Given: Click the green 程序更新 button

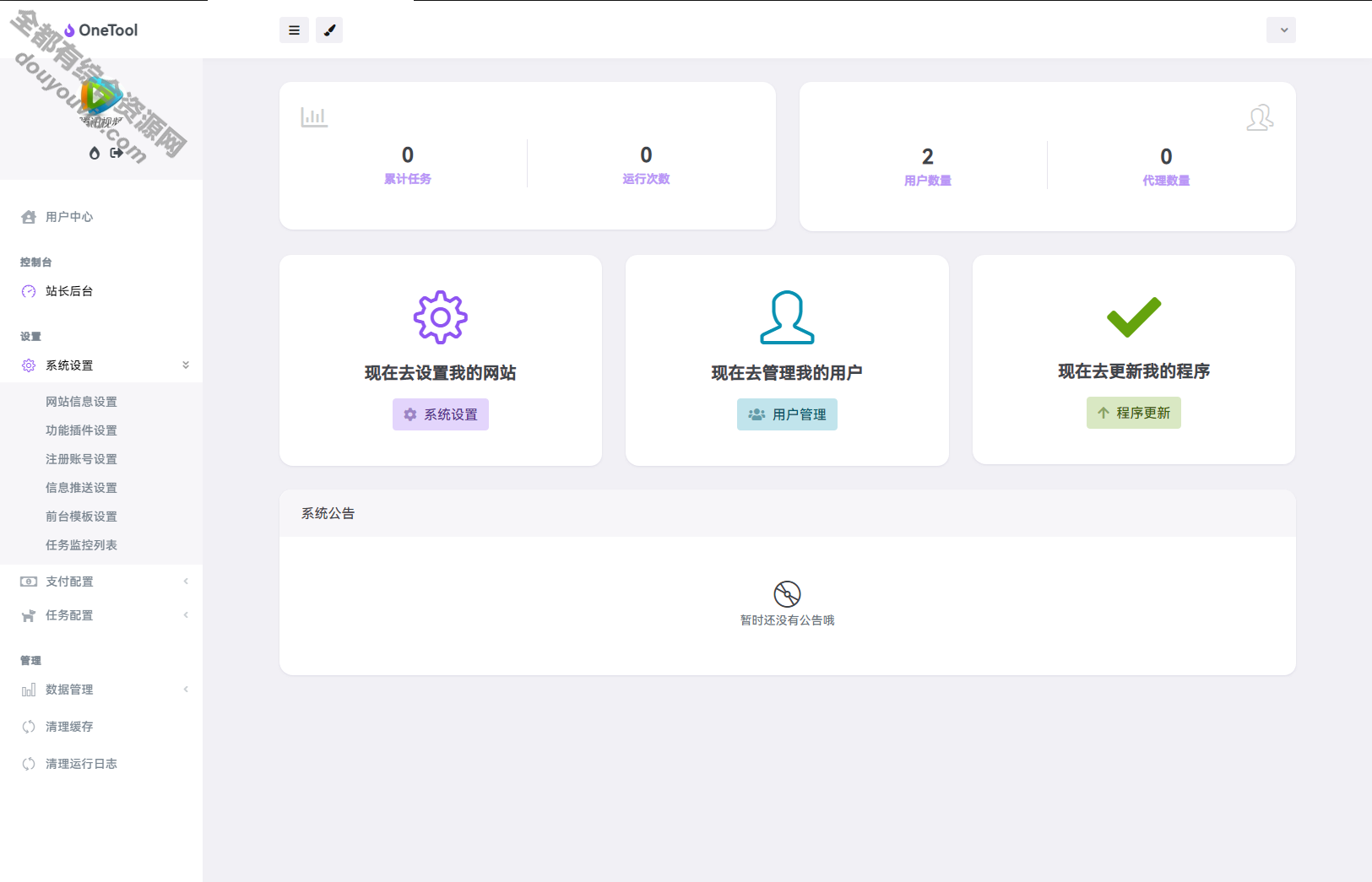Looking at the screenshot, I should tap(1134, 413).
